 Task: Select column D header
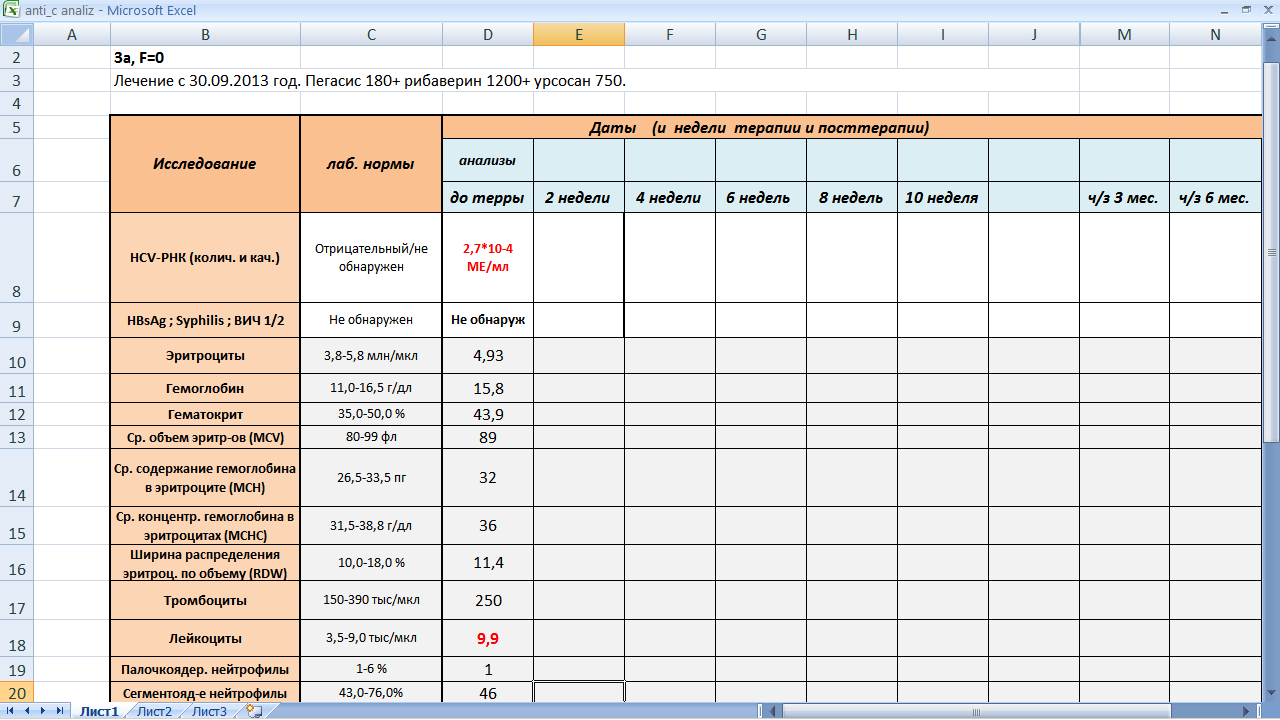[x=487, y=35]
